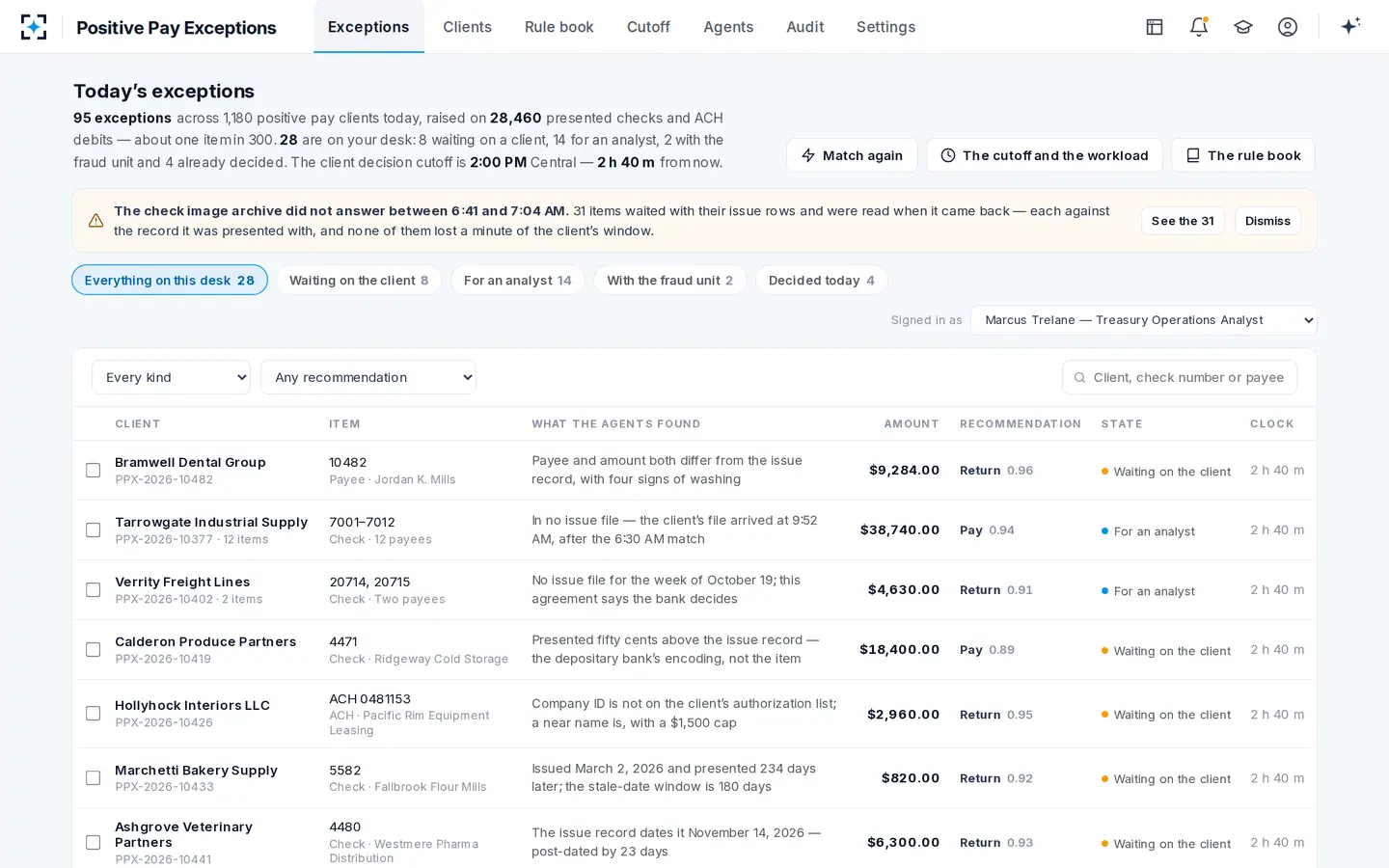Click The rule book button
Screen dimensions: 1389x868
1243,155
